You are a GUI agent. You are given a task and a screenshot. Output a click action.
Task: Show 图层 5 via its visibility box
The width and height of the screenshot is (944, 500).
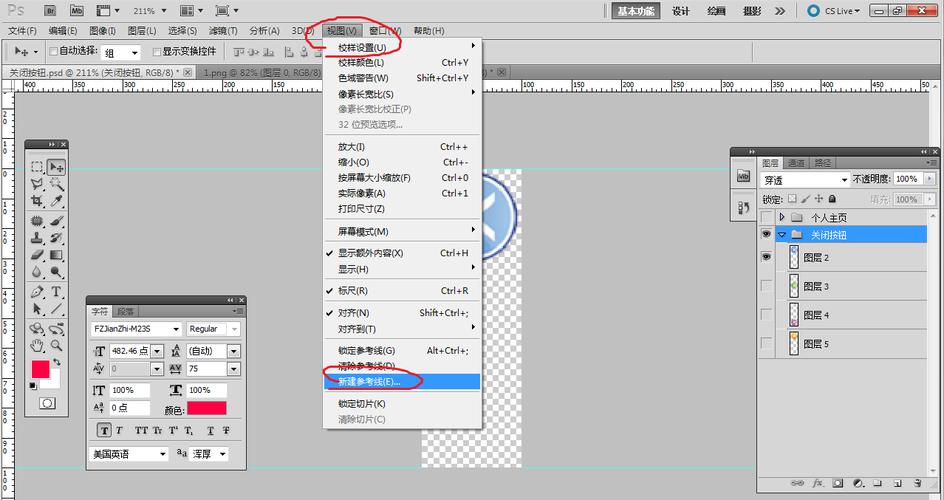pyautogui.click(x=766, y=343)
